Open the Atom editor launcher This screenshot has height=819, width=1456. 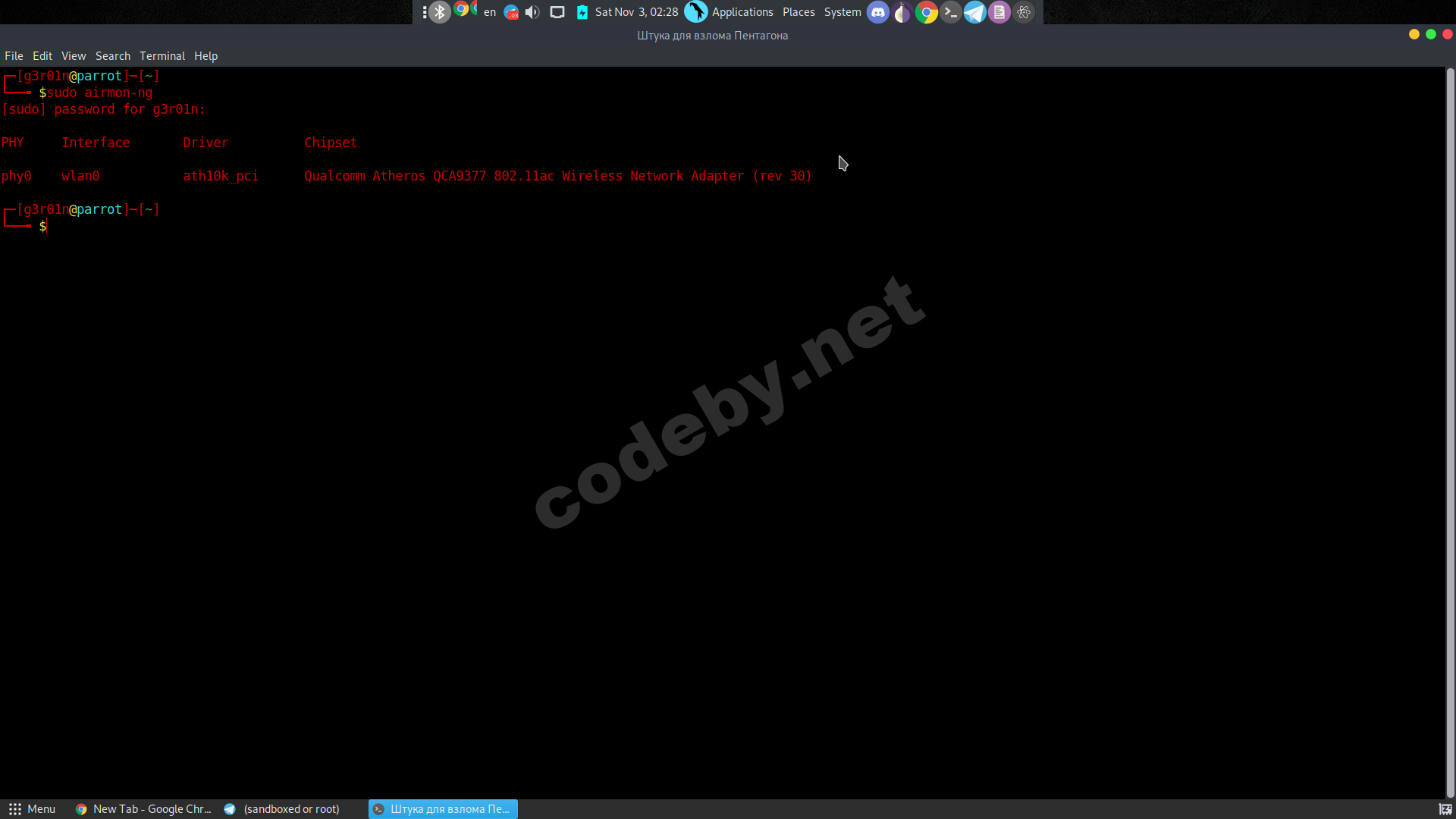[1024, 12]
